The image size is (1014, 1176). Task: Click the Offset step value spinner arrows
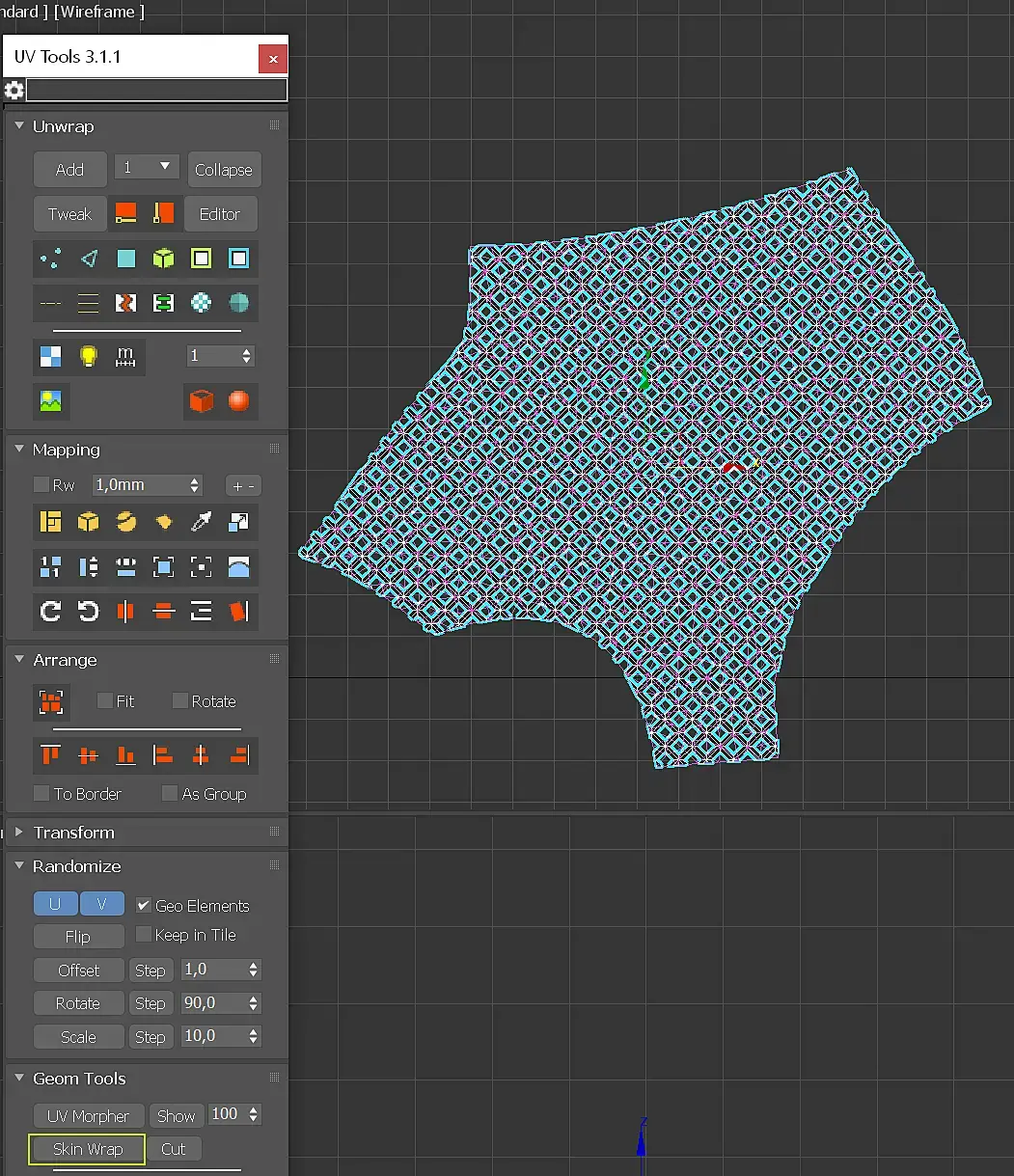pyautogui.click(x=254, y=970)
